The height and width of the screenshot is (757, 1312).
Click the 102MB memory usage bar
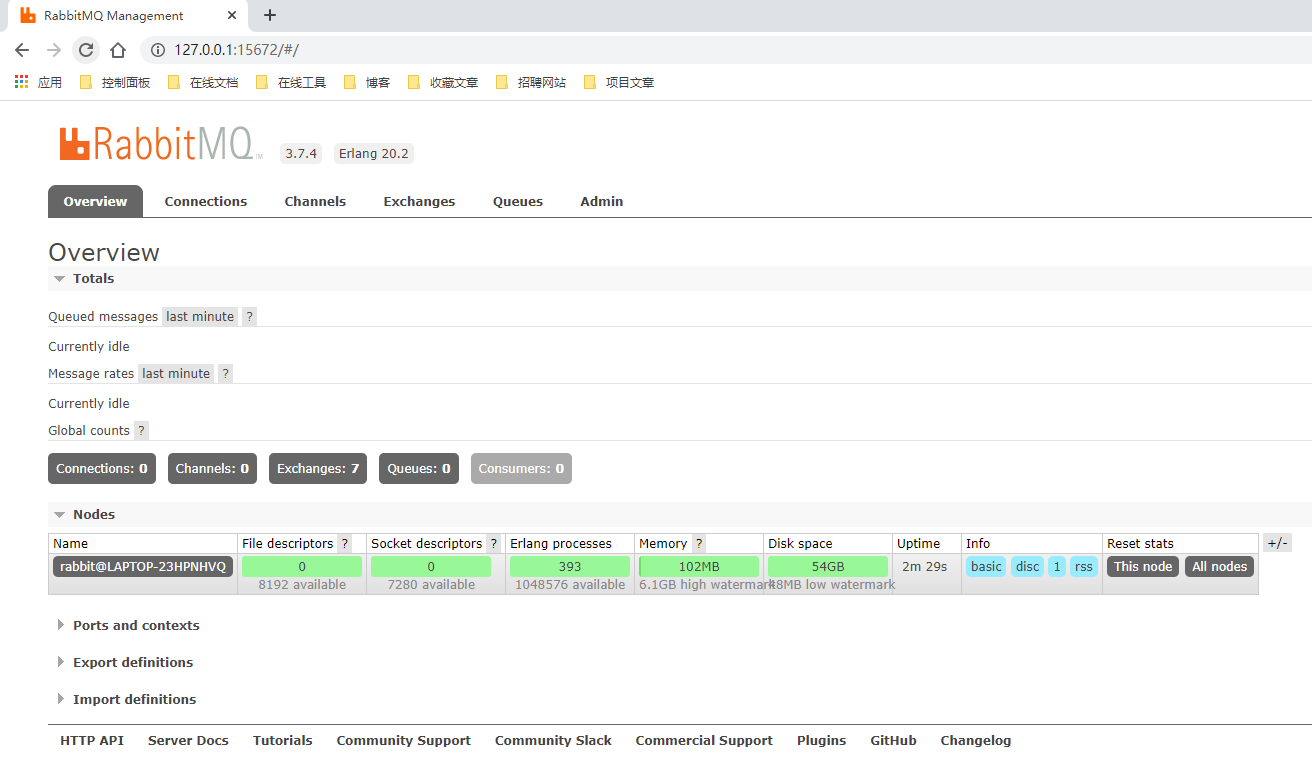point(699,566)
